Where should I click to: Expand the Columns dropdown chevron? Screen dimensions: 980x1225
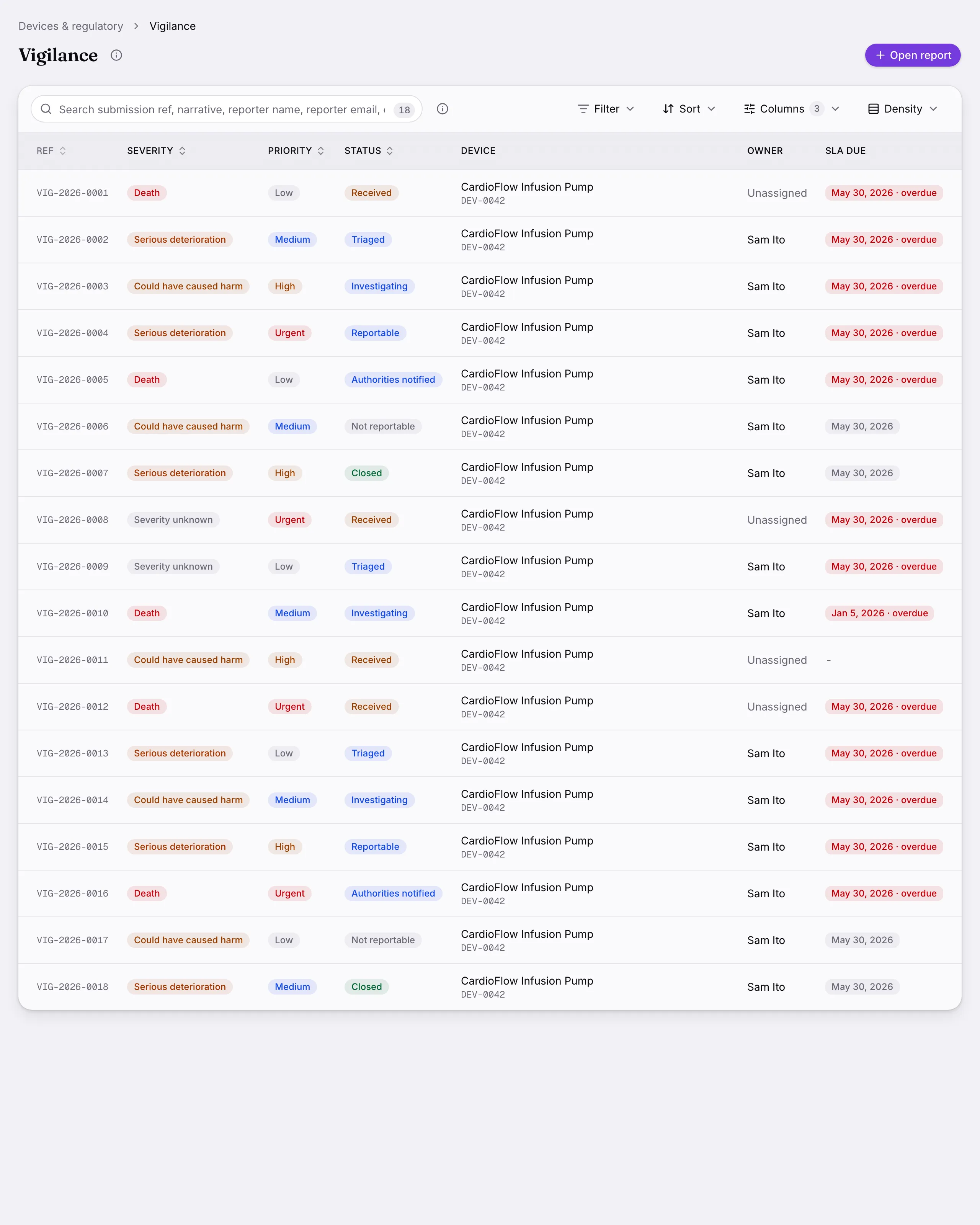click(x=835, y=109)
